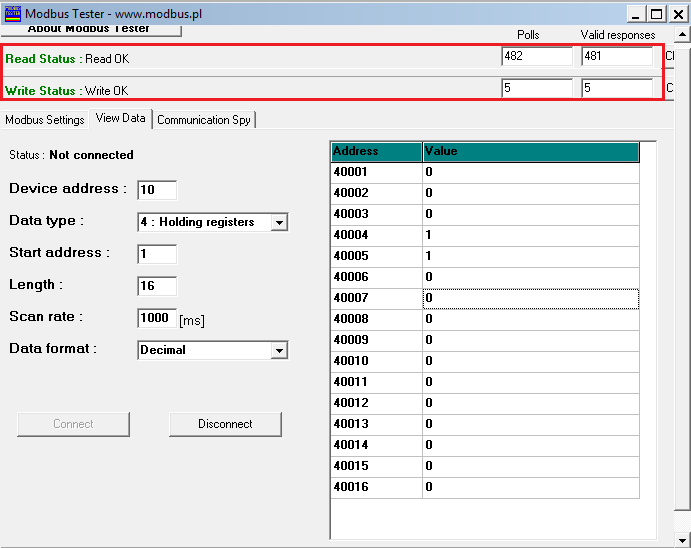Click the Status Not connected text
Viewport: 691px width, 548px height.
pyautogui.click(x=71, y=155)
